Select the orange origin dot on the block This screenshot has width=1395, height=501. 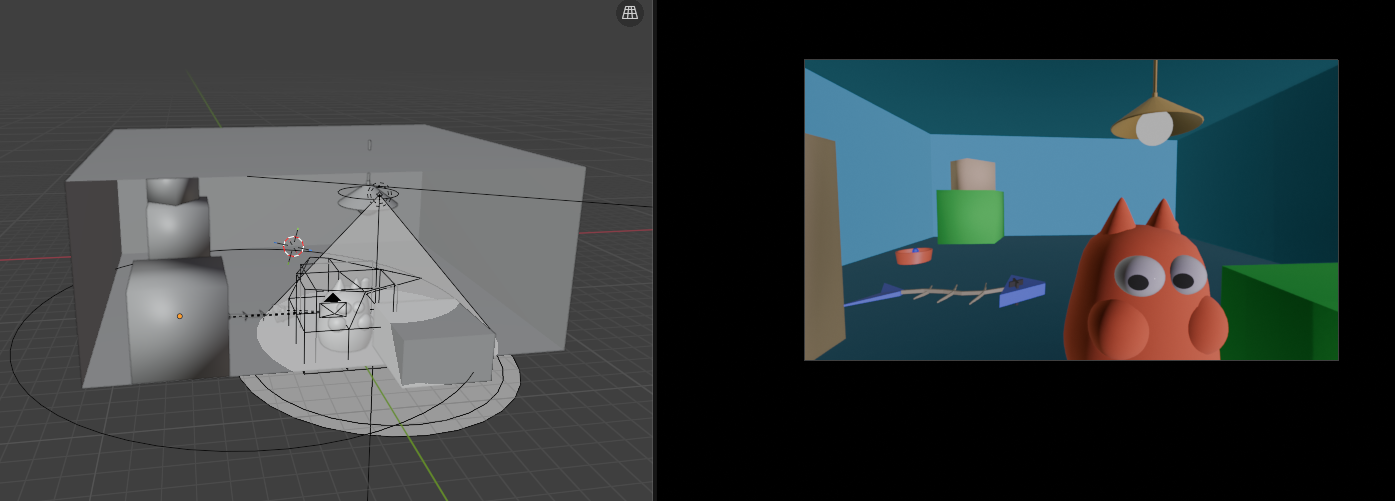pos(180,316)
